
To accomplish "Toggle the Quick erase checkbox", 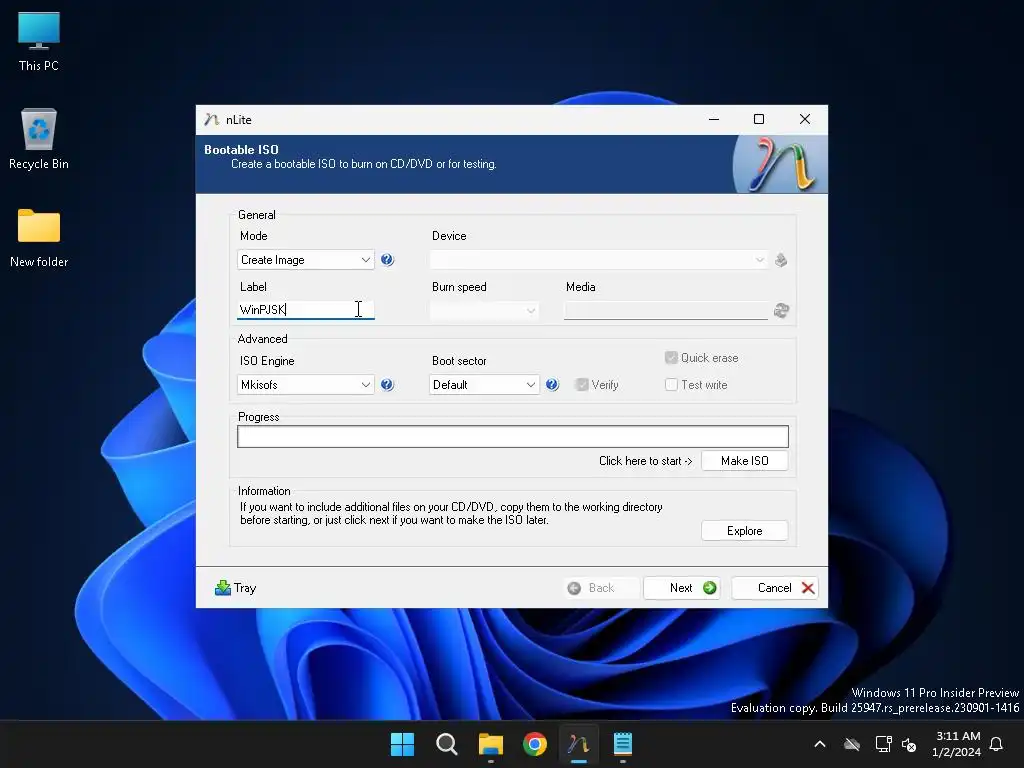I will coord(671,358).
